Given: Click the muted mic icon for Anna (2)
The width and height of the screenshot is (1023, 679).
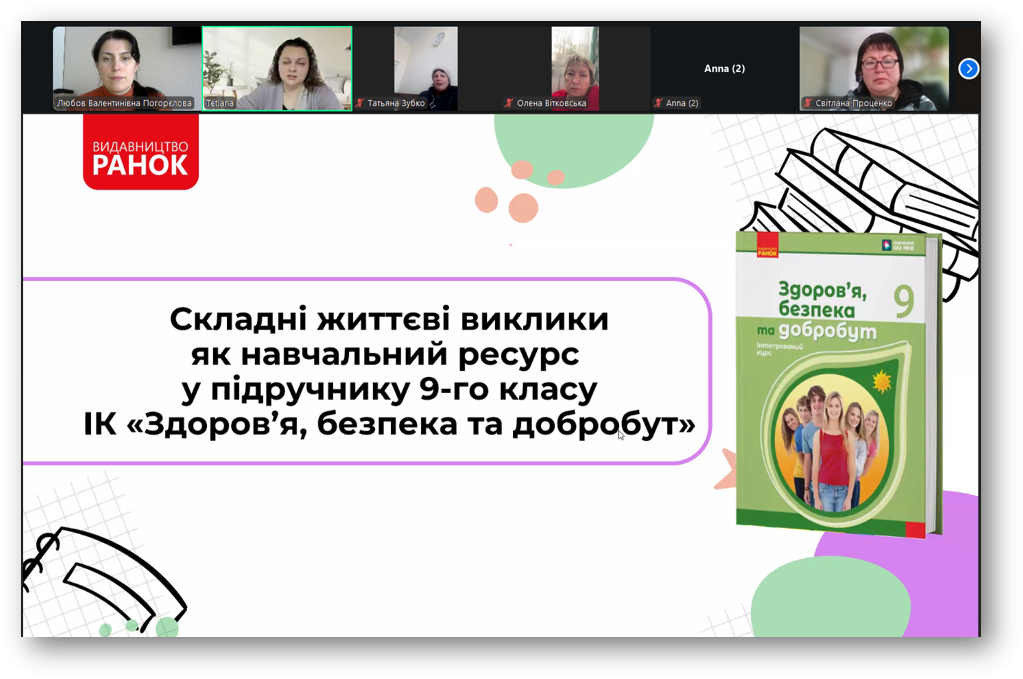Looking at the screenshot, I should (658, 103).
